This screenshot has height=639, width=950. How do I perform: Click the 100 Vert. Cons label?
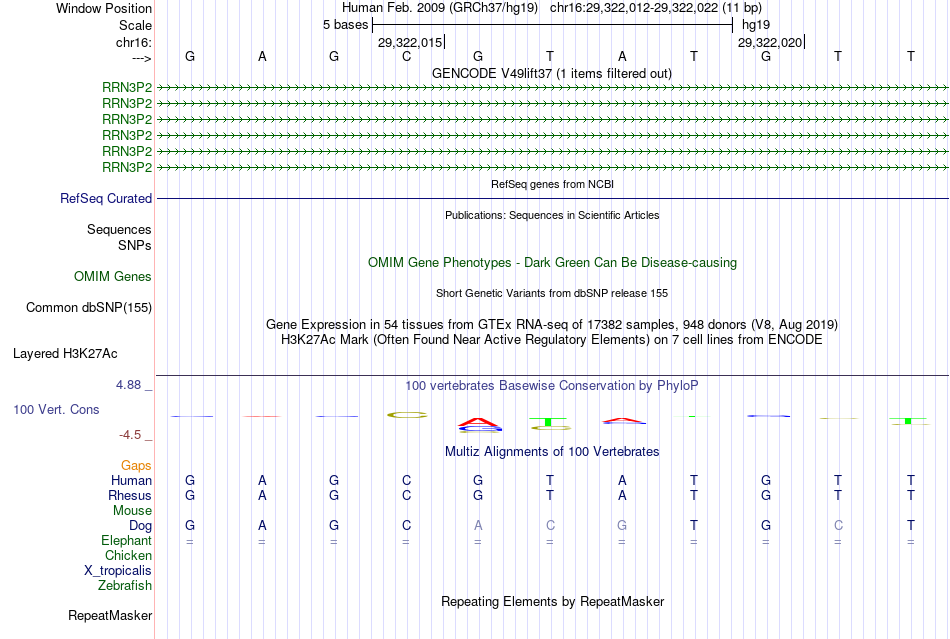click(56, 409)
